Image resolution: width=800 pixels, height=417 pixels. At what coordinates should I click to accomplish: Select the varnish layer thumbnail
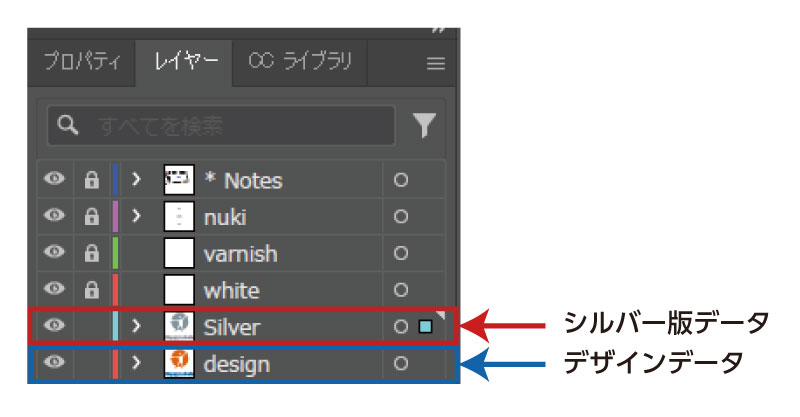(179, 253)
